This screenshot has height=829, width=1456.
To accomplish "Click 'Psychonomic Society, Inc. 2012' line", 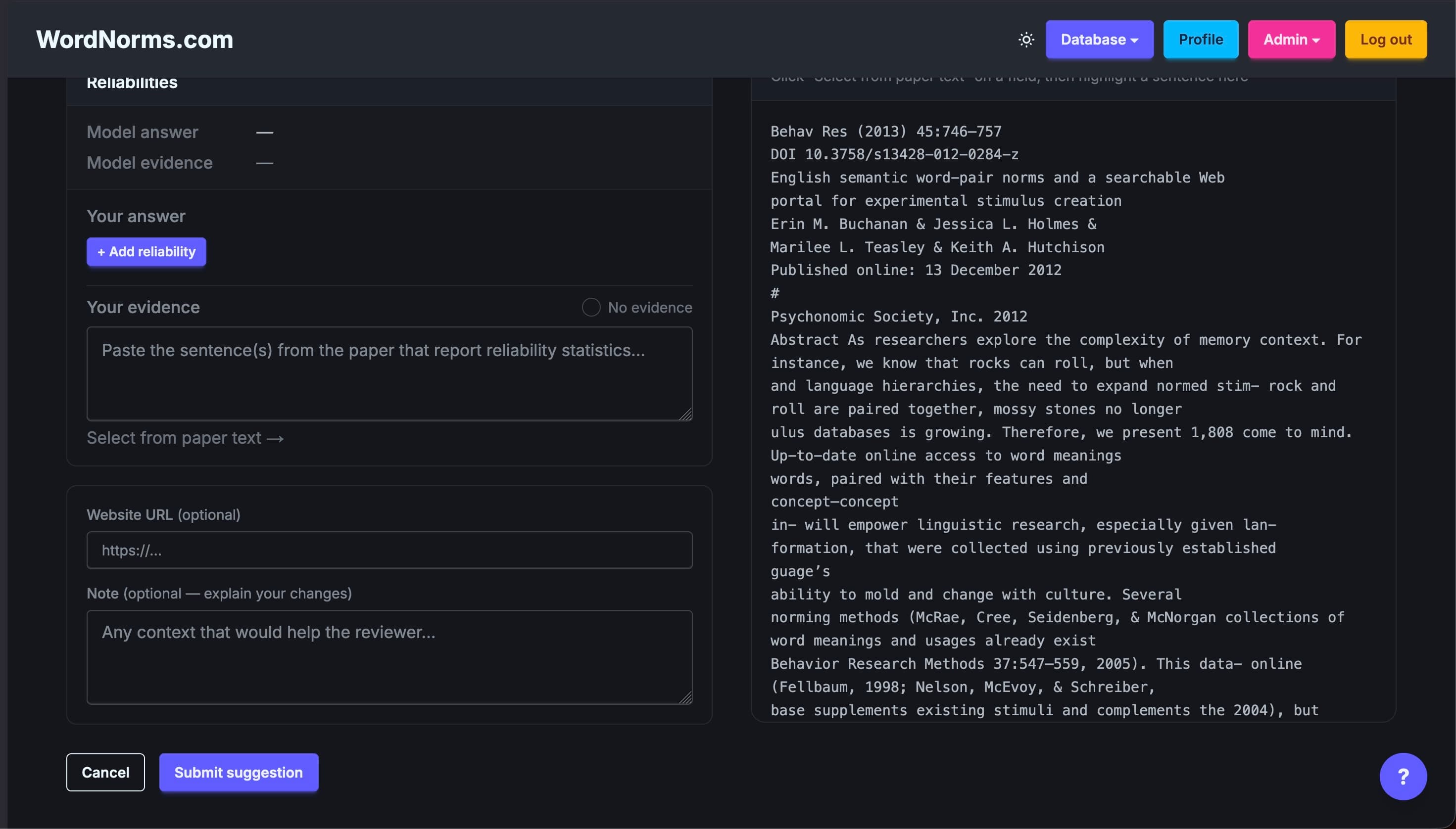I will click(899, 317).
